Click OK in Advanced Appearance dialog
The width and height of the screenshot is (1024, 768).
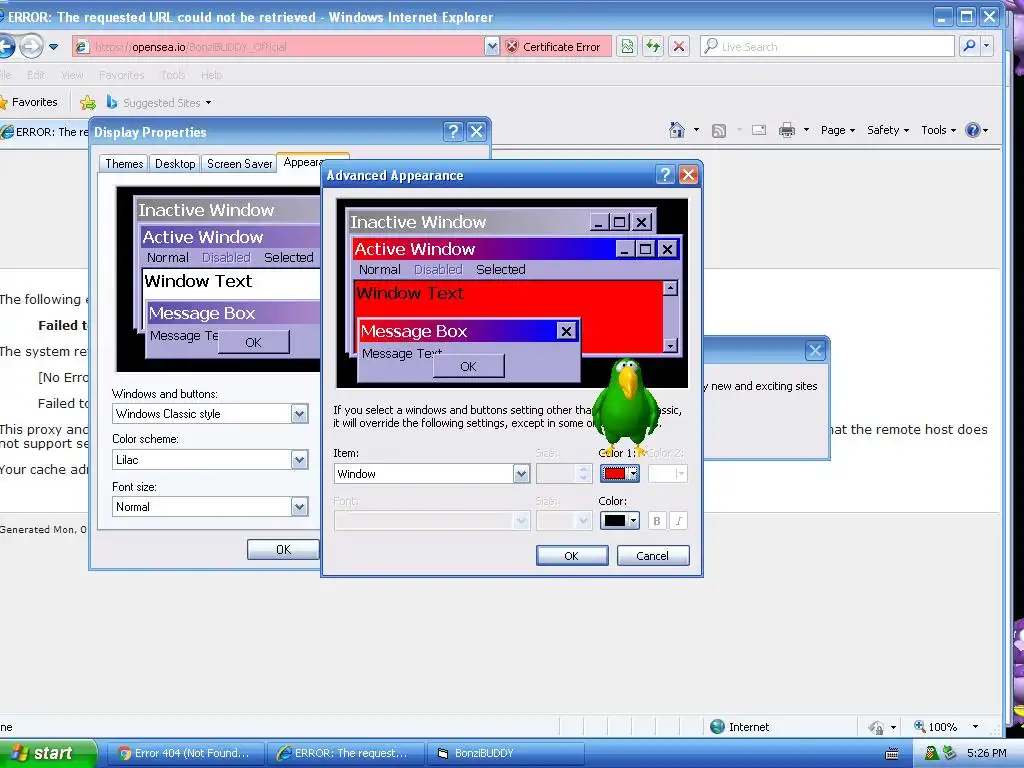pyautogui.click(x=571, y=556)
